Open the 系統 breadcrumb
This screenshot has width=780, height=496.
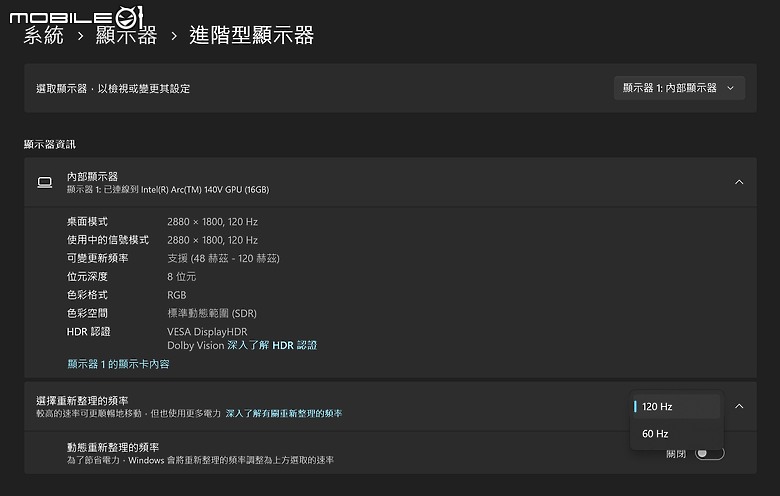(43, 35)
